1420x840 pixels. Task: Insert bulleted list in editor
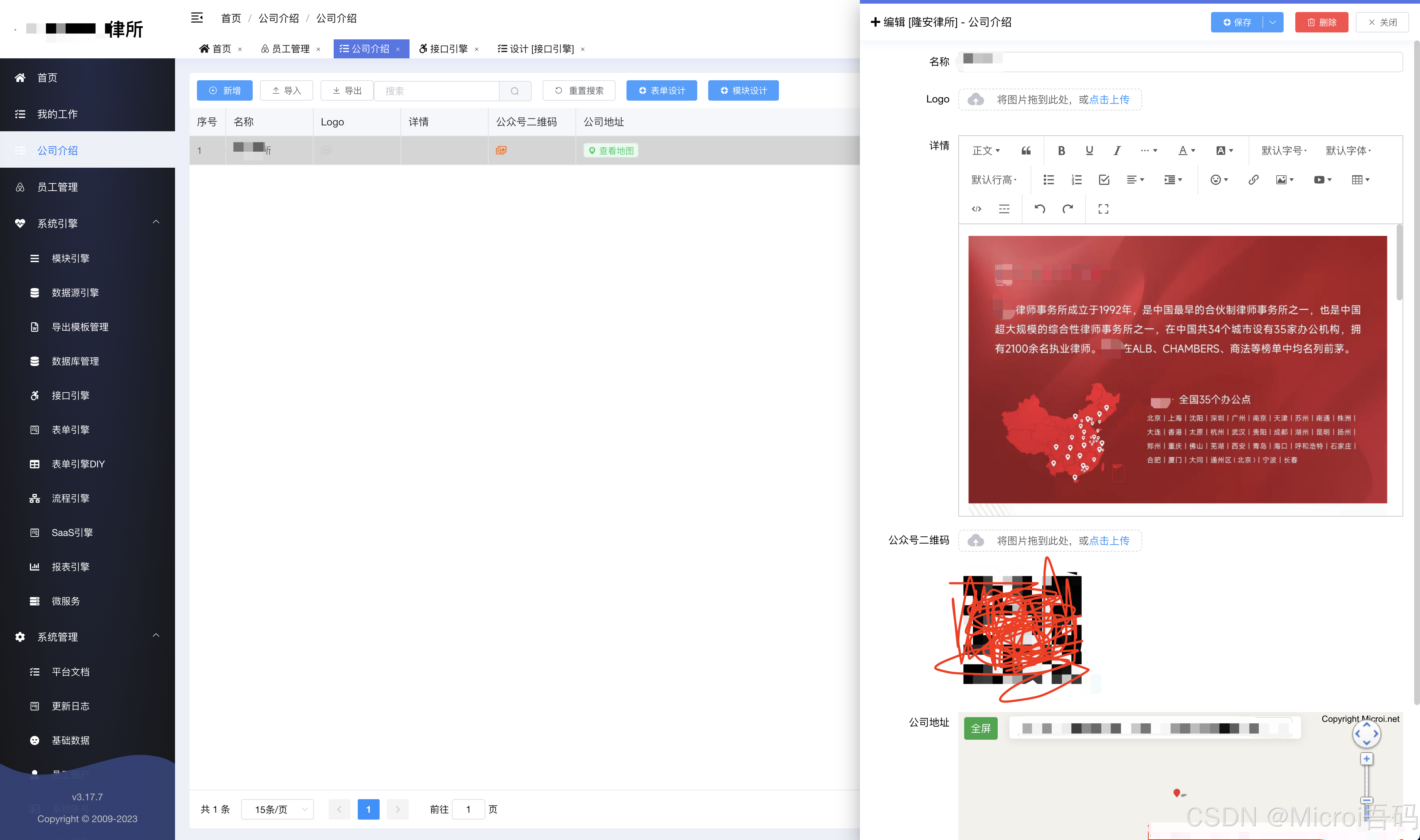click(x=1048, y=180)
